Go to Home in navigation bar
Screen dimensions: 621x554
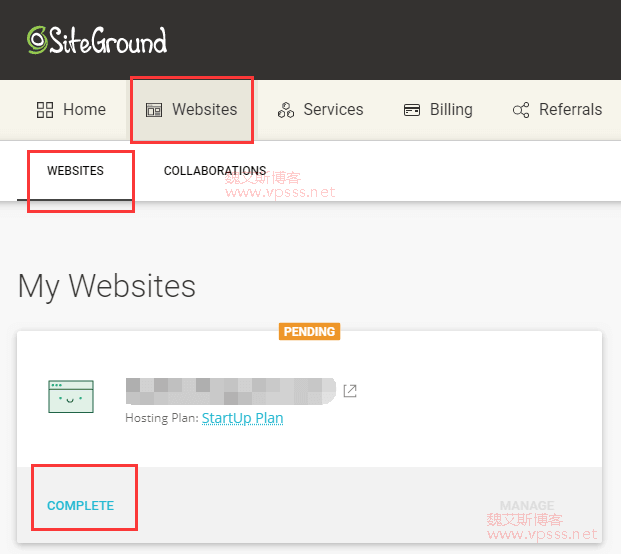[84, 110]
